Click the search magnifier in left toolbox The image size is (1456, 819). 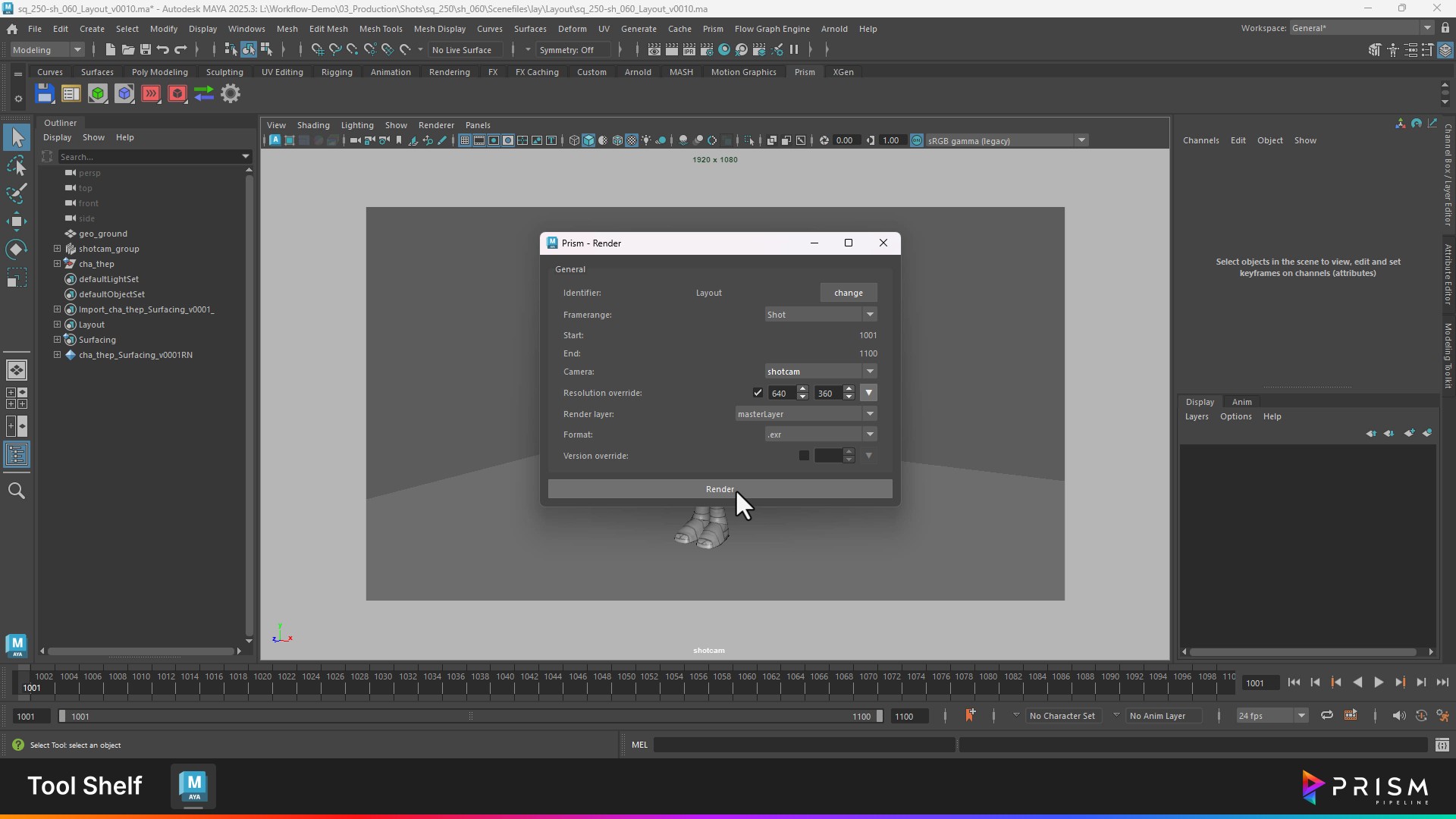[17, 491]
